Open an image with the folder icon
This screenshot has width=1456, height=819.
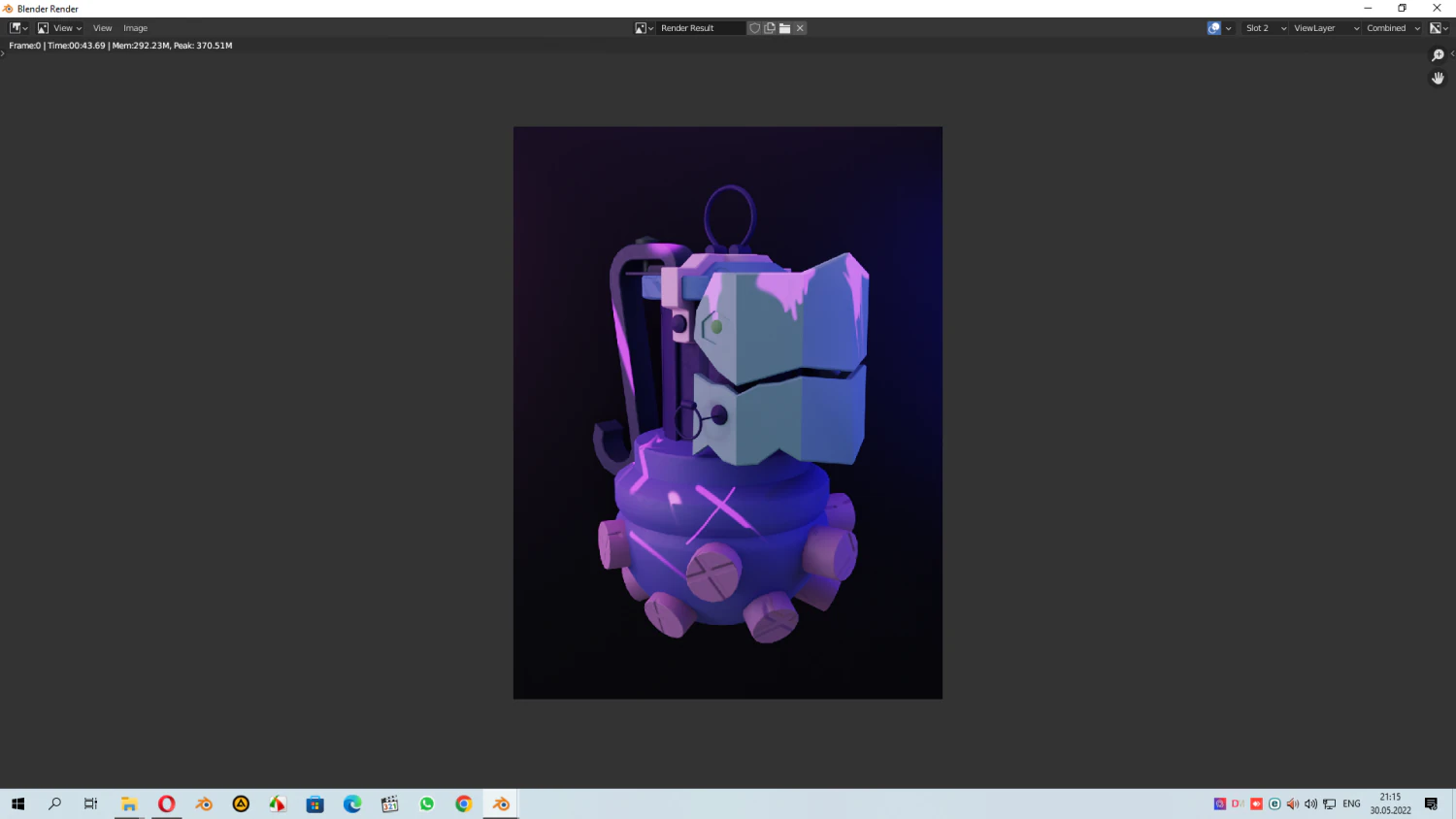(x=784, y=28)
